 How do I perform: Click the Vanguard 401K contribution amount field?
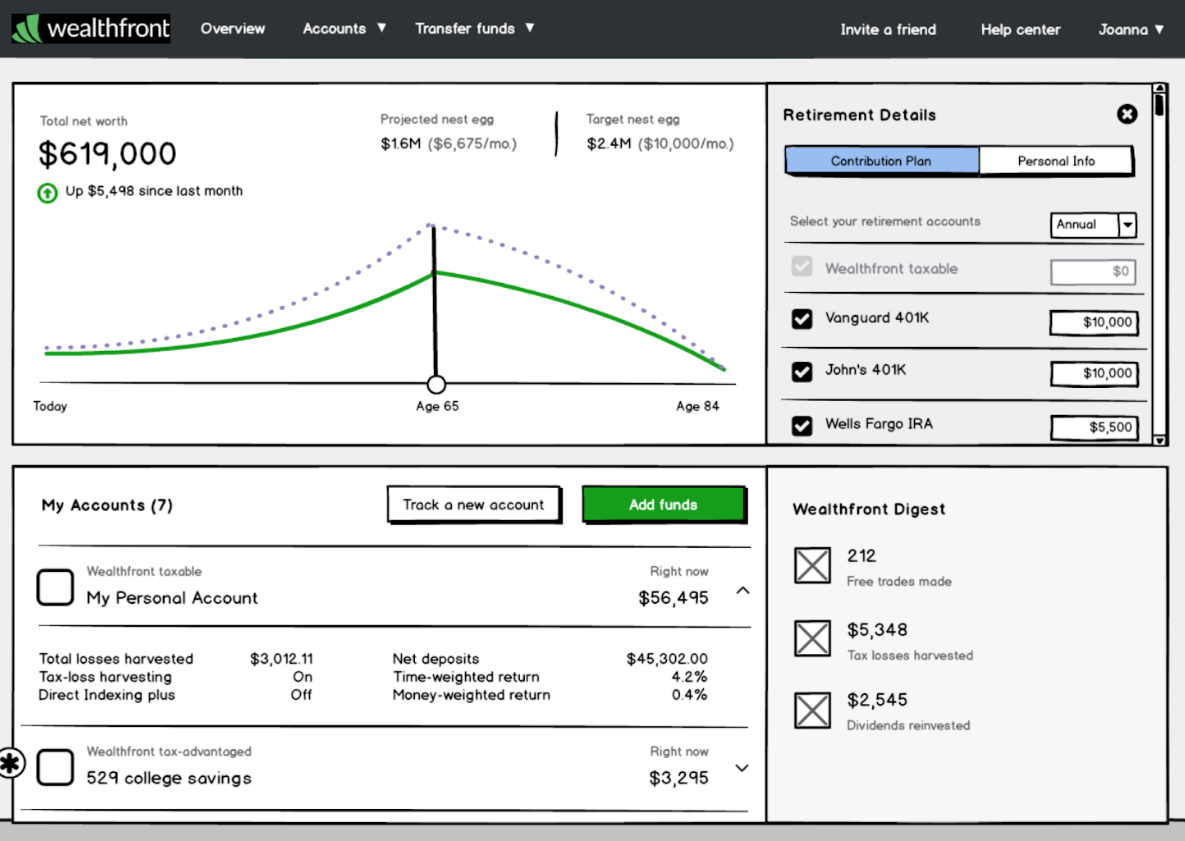[1094, 323]
